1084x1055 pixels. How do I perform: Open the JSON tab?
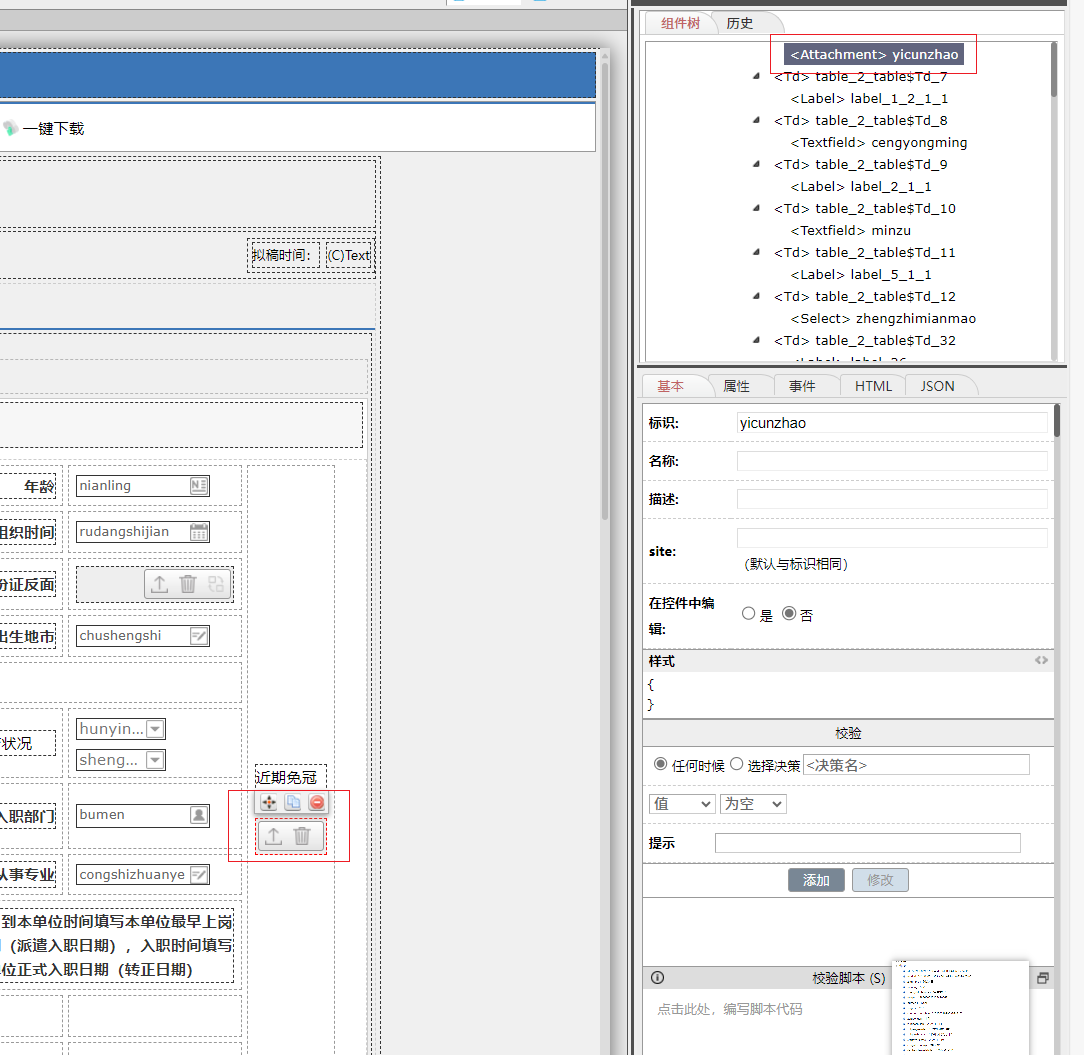click(937, 386)
